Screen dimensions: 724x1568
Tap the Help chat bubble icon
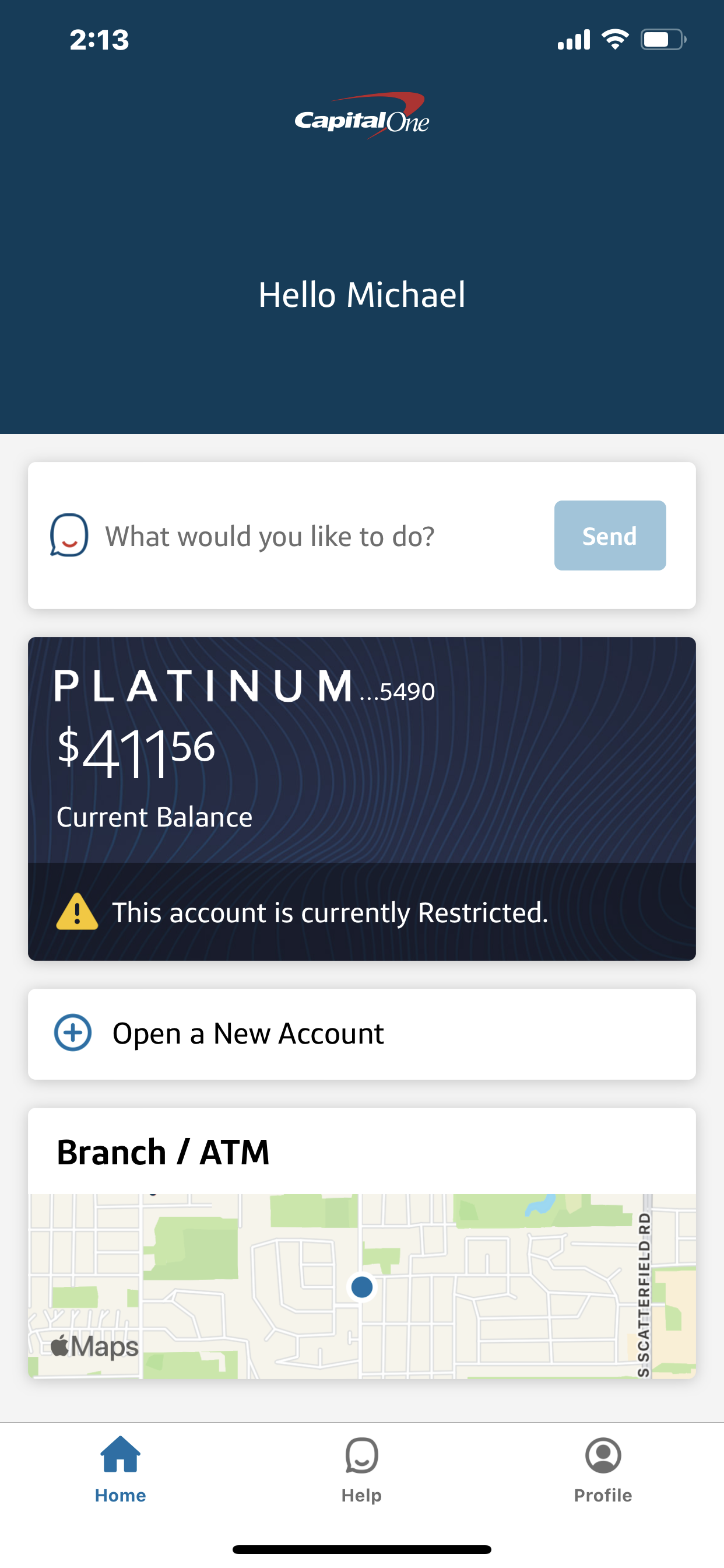[x=361, y=1455]
